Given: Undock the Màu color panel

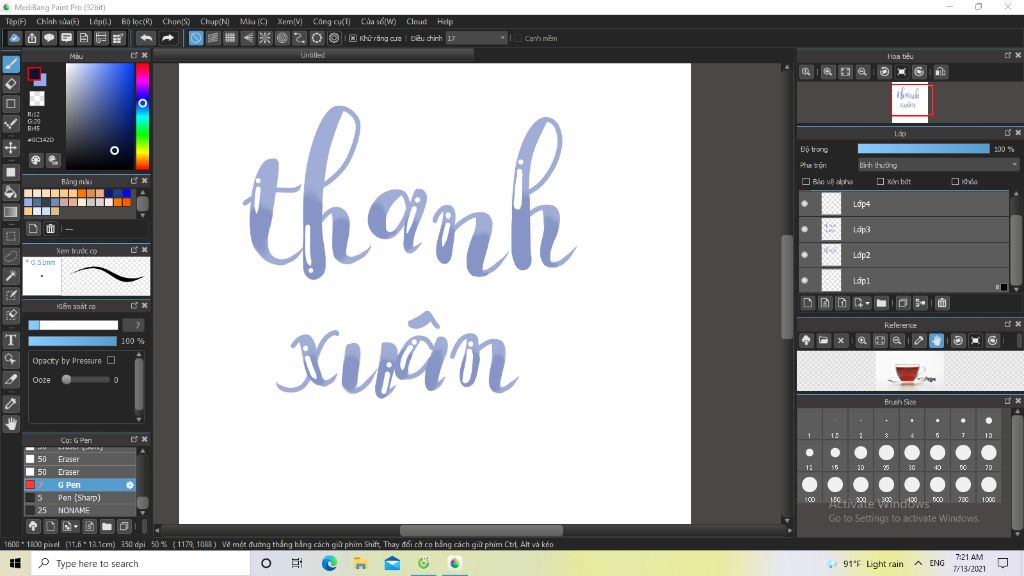Looking at the screenshot, I should coord(134,56).
